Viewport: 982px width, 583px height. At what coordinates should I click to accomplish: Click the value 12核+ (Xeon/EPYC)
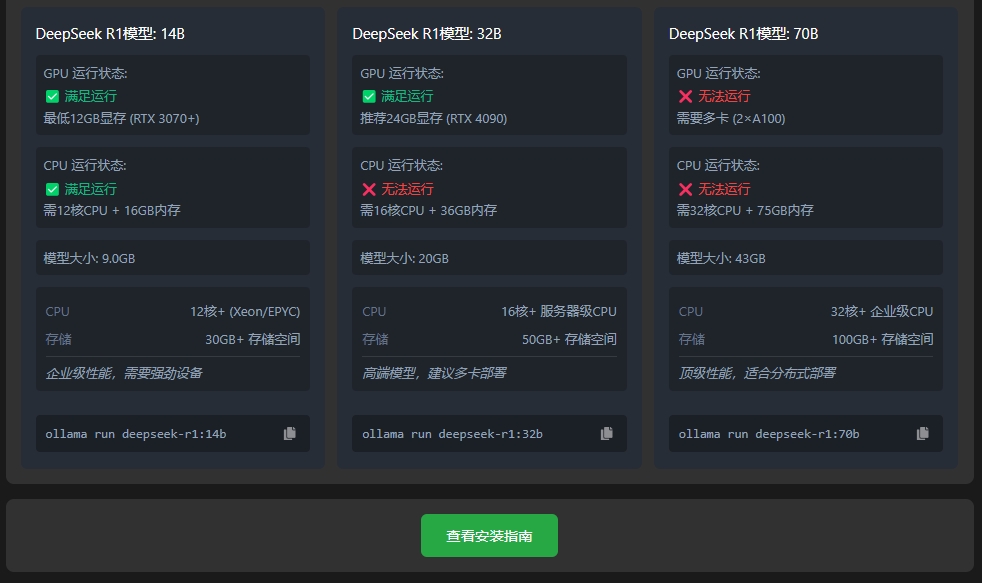pyautogui.click(x=246, y=312)
